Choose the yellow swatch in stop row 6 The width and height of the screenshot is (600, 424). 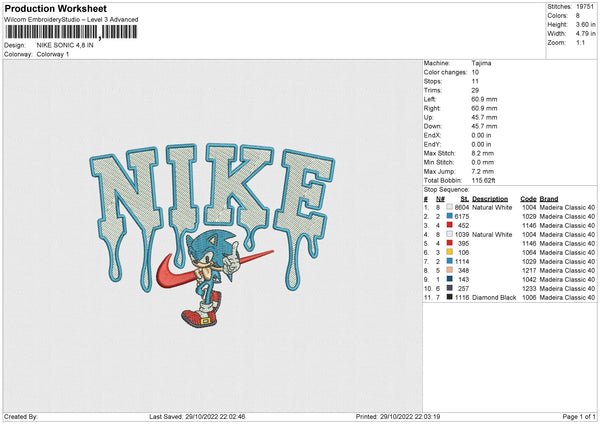(x=449, y=252)
